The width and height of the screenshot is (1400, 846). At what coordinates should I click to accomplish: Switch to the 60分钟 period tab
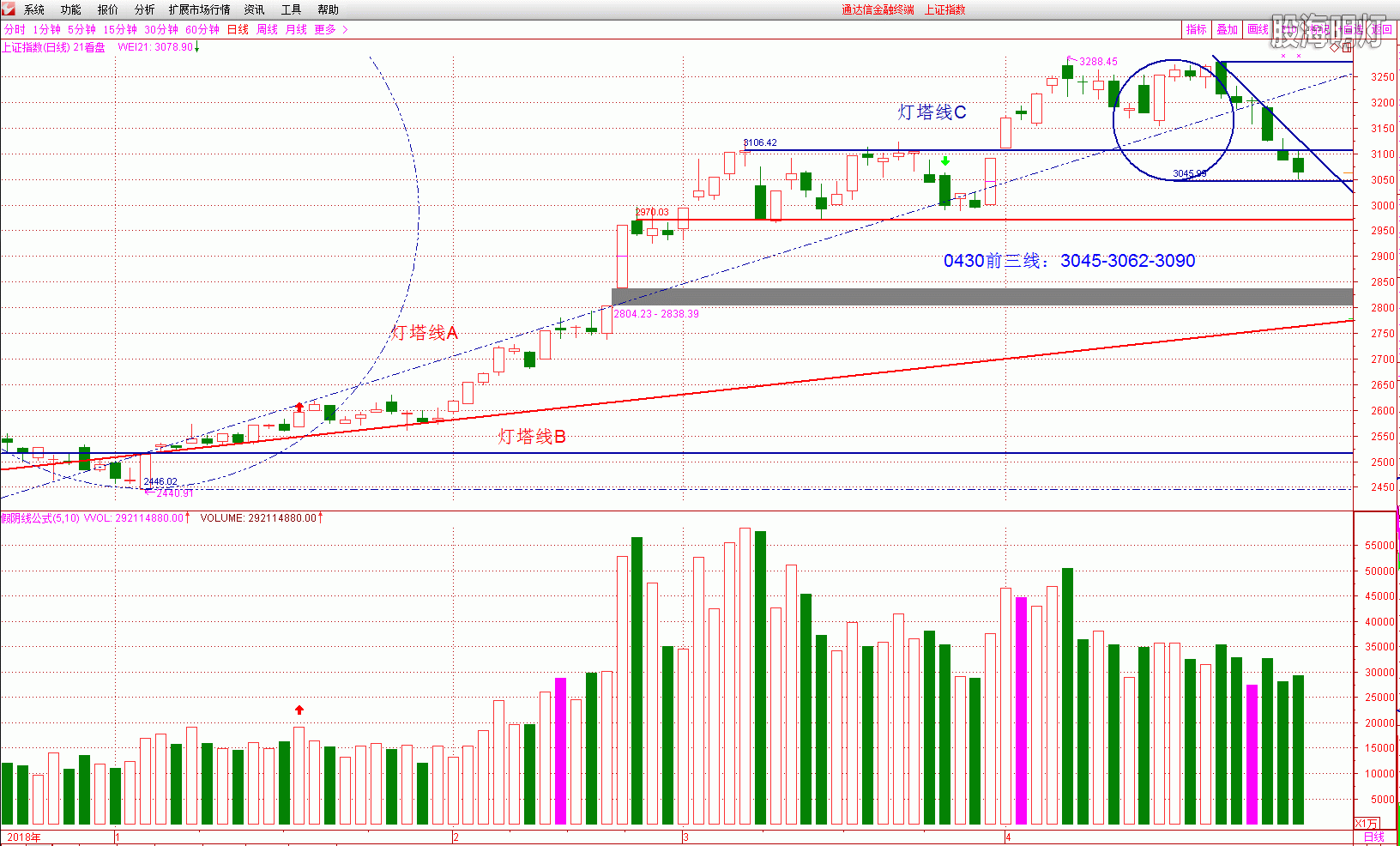(x=202, y=29)
